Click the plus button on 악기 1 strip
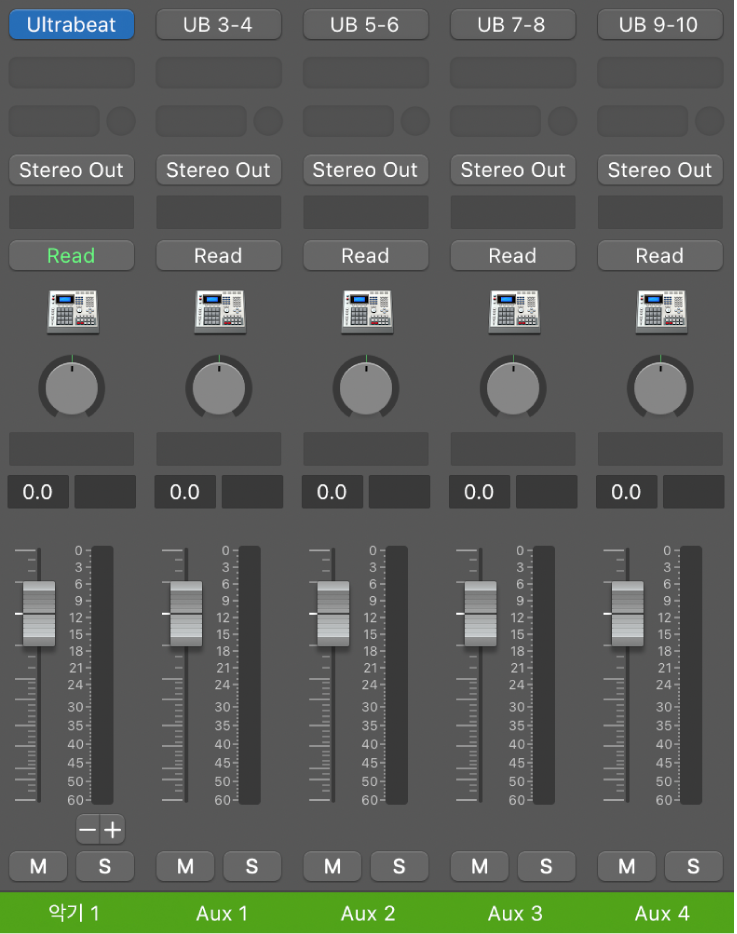Screen dimensions: 737x934 (x=113, y=829)
